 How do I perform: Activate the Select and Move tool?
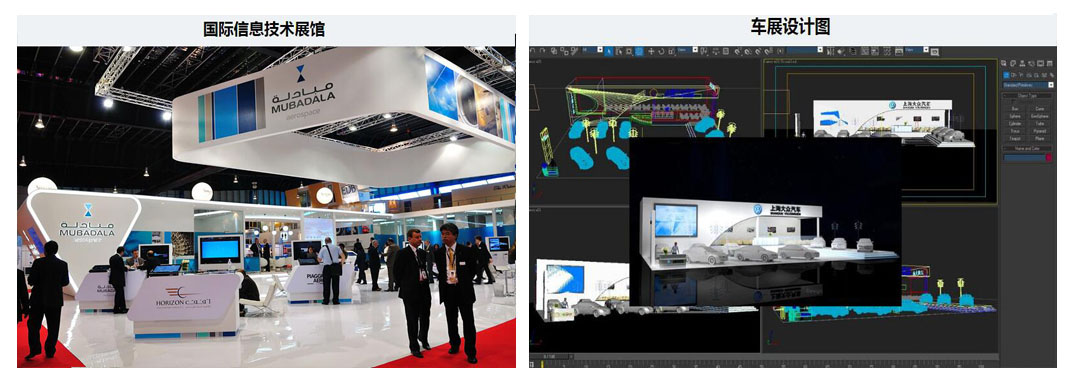tap(651, 51)
